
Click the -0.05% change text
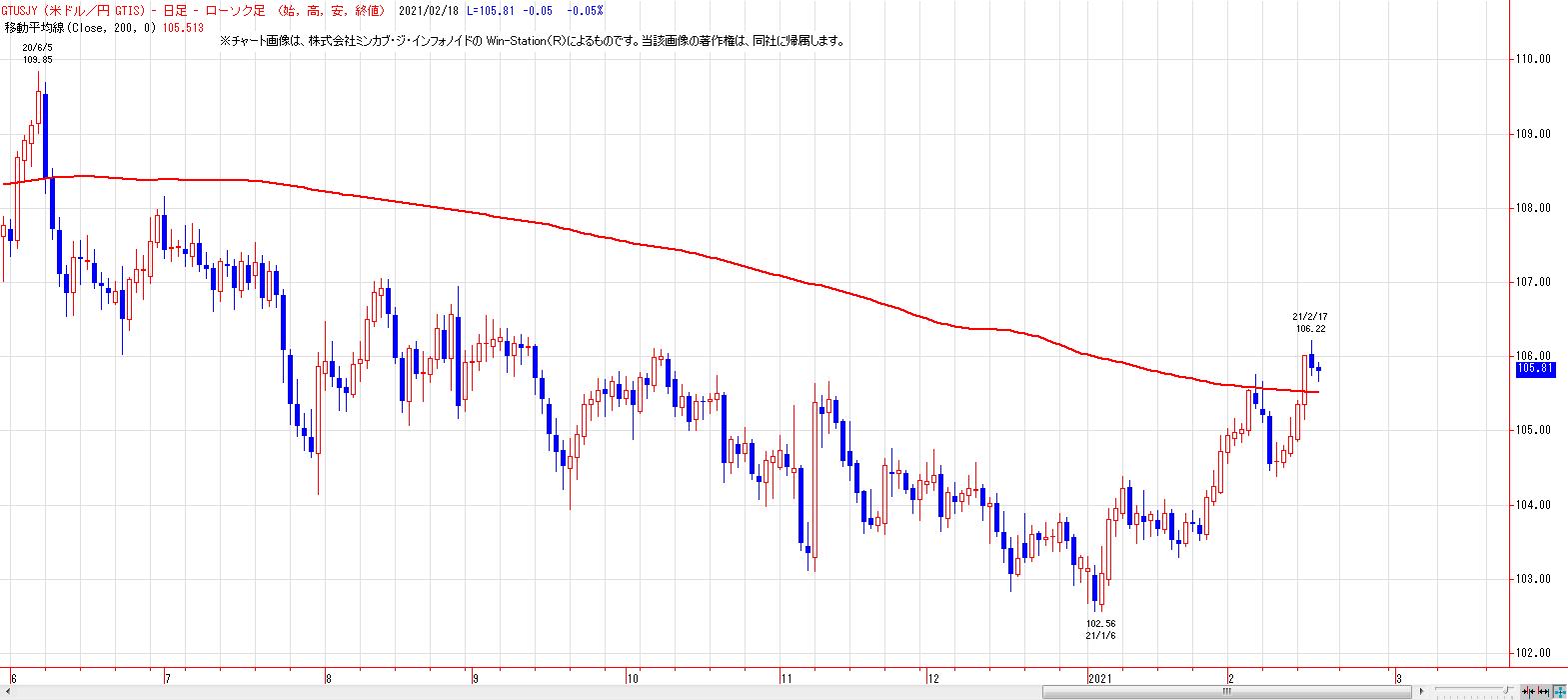585,10
